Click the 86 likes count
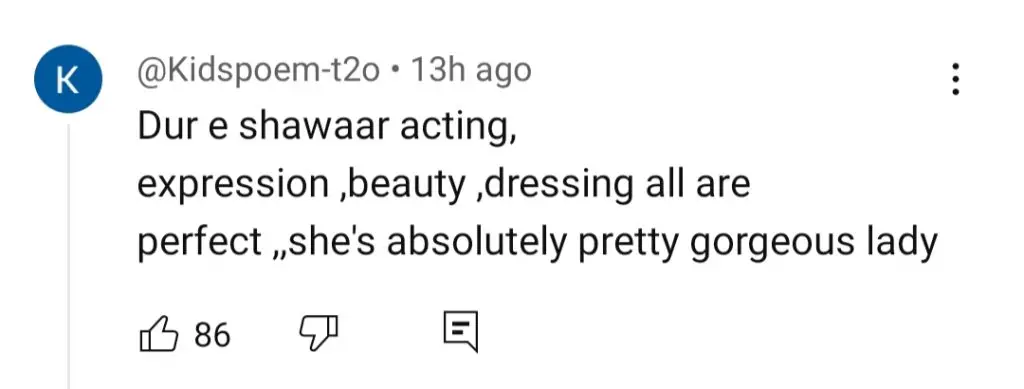Image resolution: width=1024 pixels, height=389 pixels. (x=212, y=335)
